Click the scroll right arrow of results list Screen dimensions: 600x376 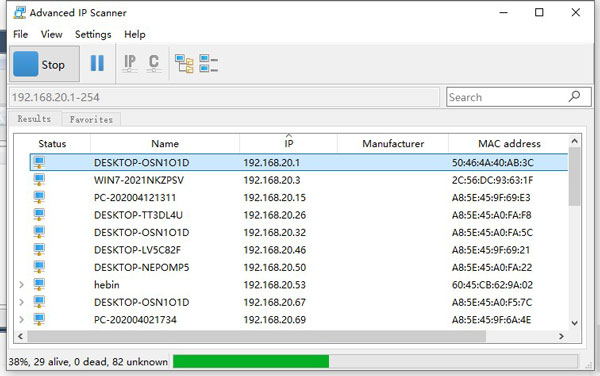(561, 336)
